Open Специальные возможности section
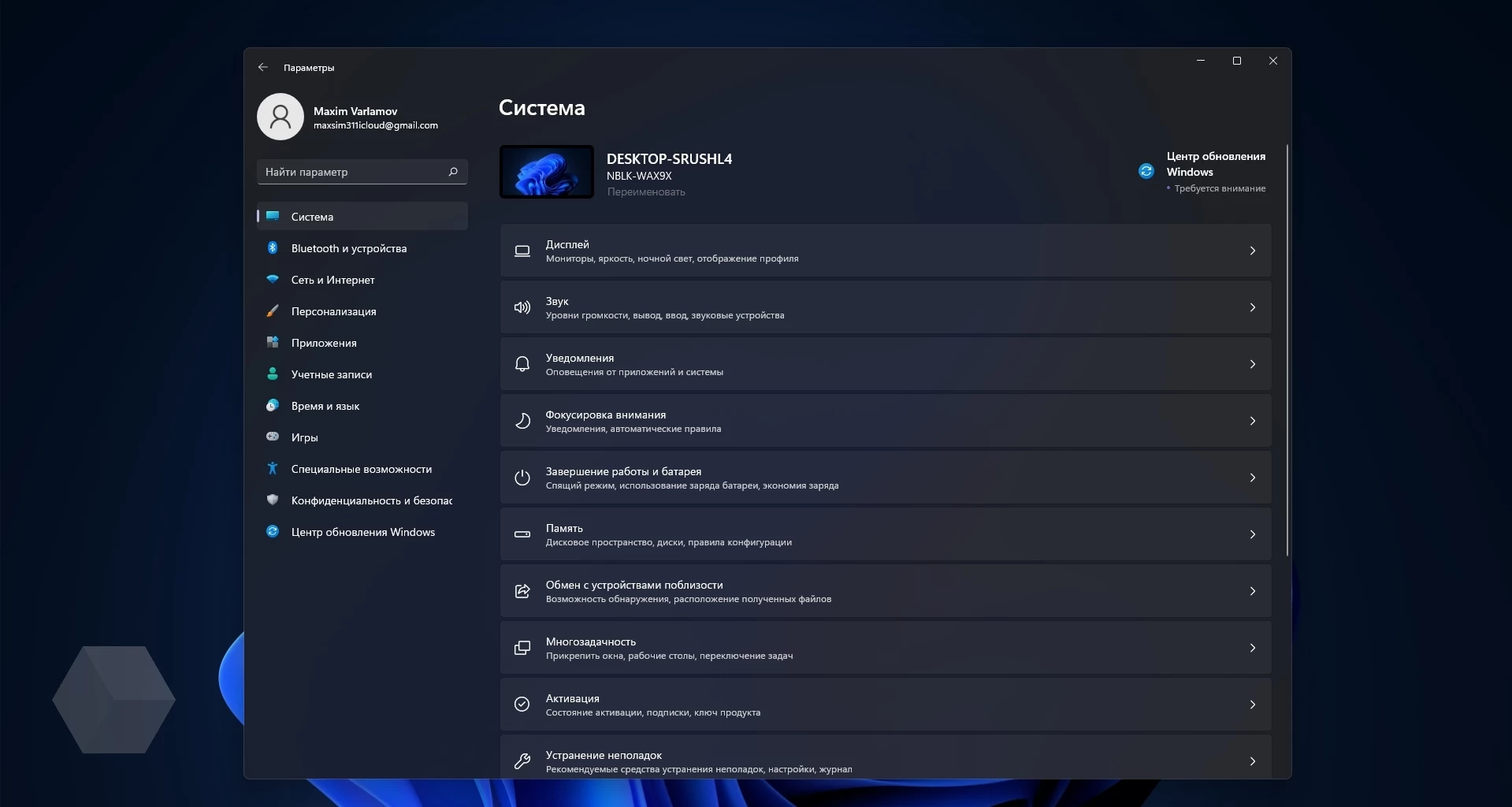 pyautogui.click(x=362, y=468)
